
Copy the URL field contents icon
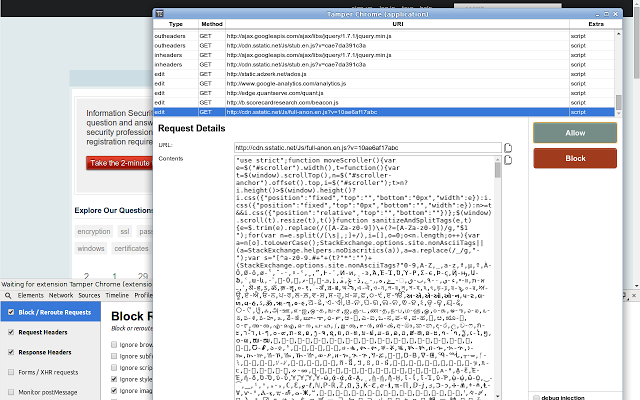508,148
